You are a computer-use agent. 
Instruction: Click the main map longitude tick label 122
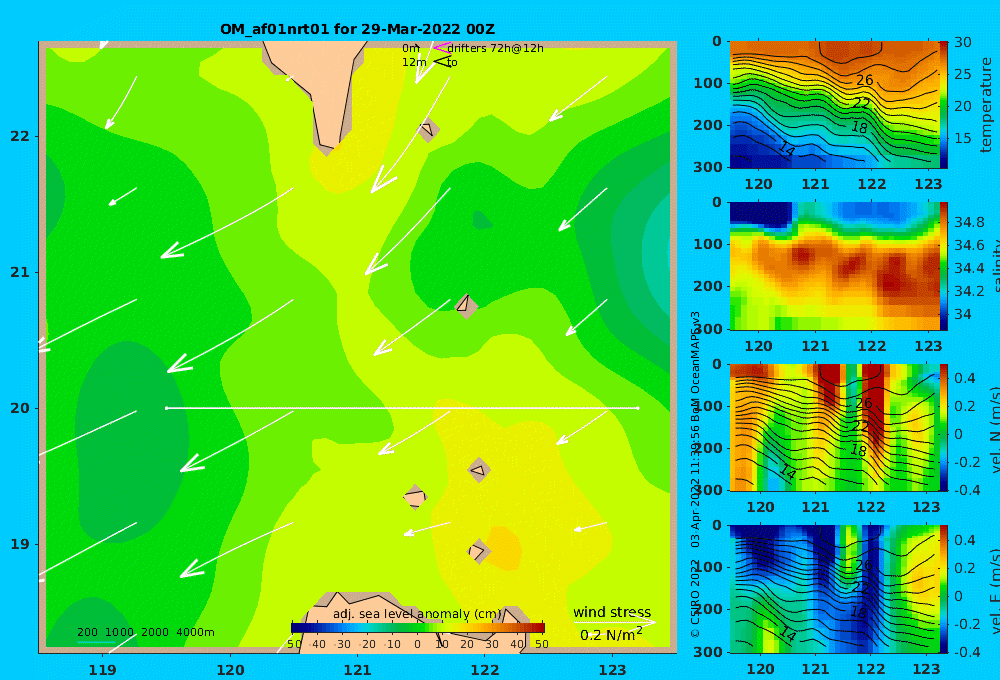coord(485,670)
